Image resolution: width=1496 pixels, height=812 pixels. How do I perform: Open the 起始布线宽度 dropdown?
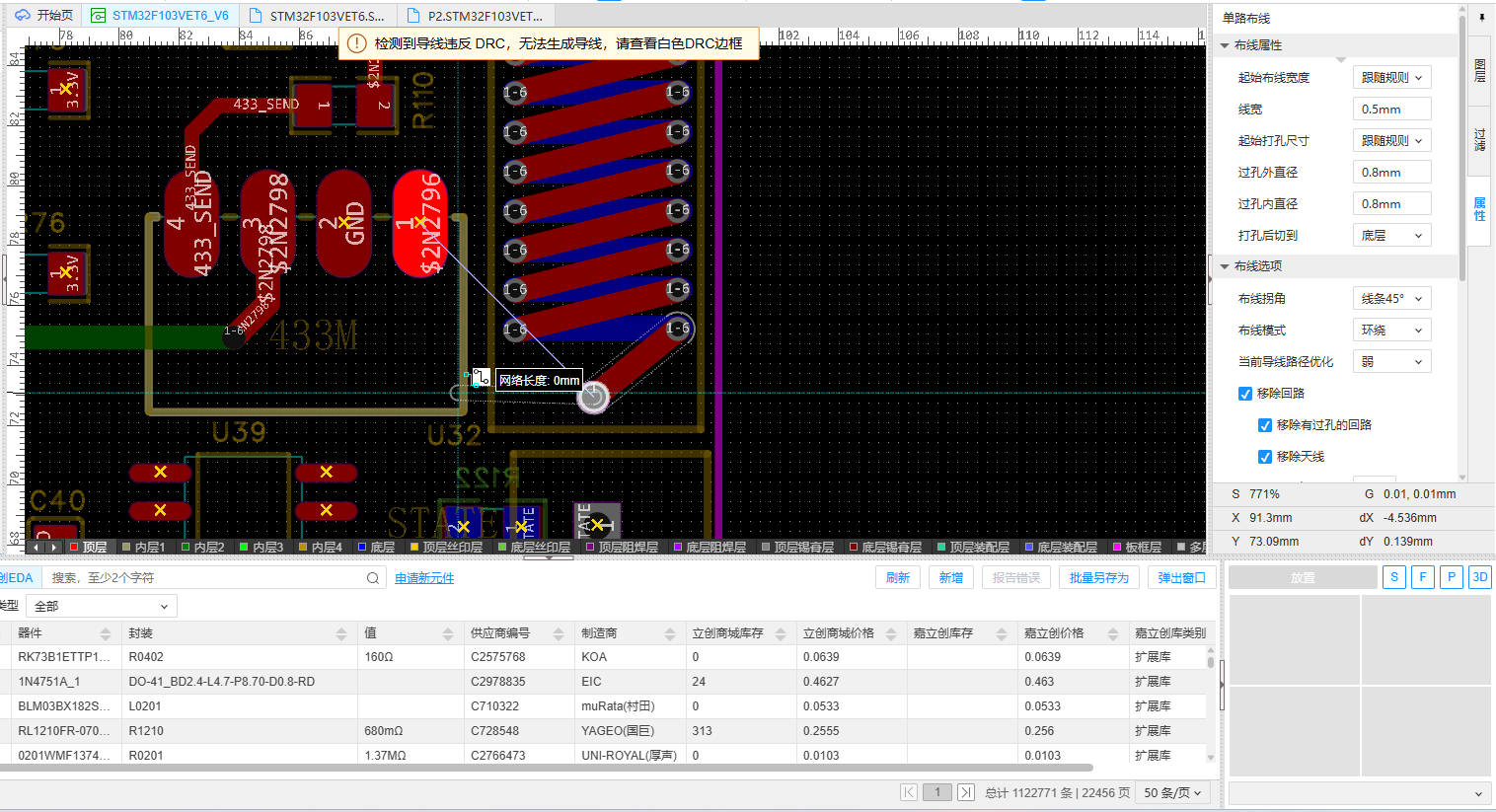pyautogui.click(x=1391, y=78)
